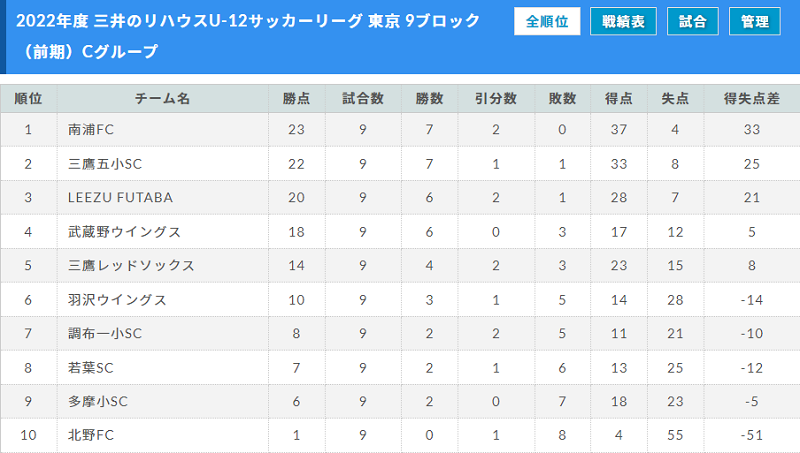
Task: Click the 得失点差 column header
Action: tap(752, 98)
